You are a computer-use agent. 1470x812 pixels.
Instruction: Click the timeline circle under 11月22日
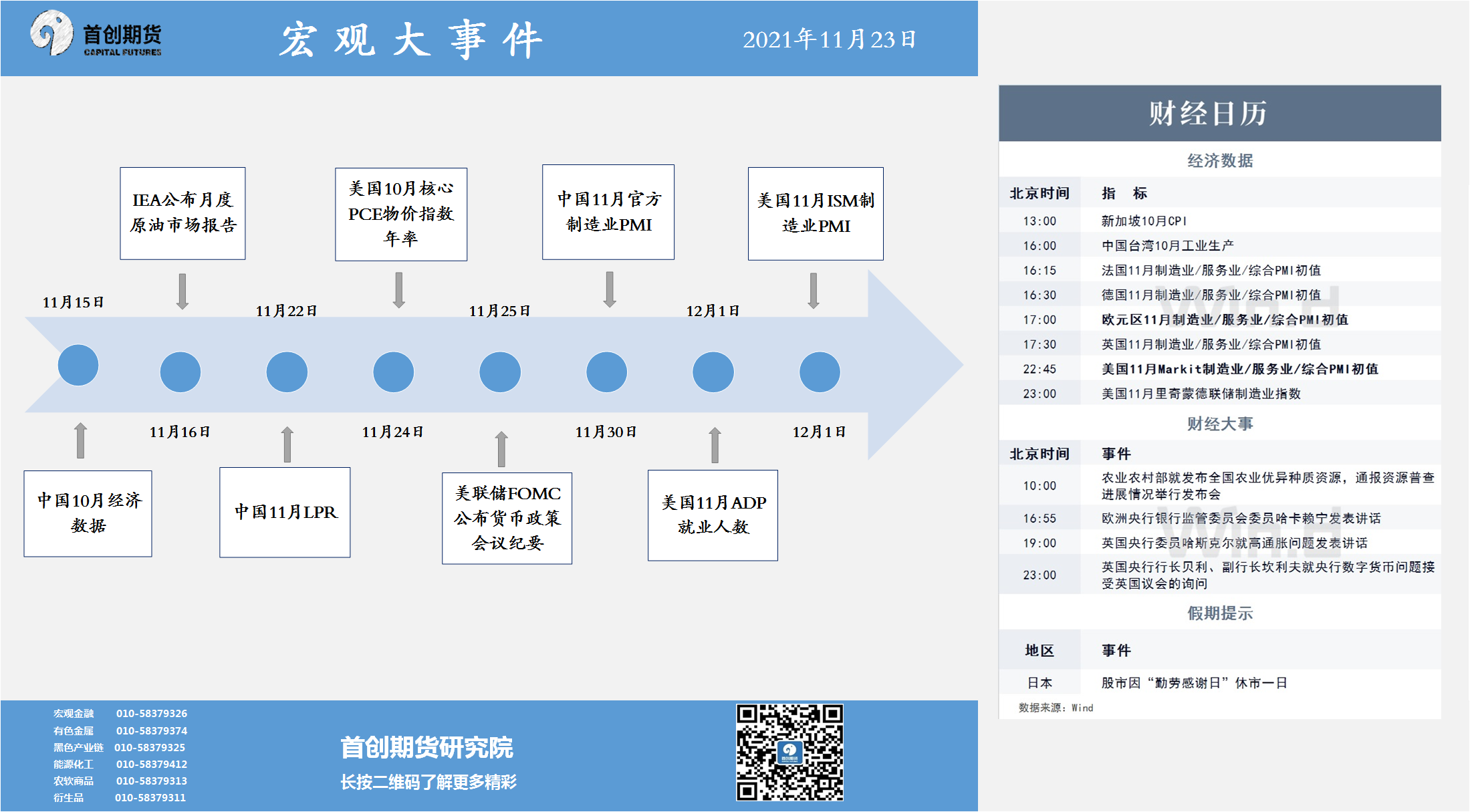pyautogui.click(x=287, y=372)
